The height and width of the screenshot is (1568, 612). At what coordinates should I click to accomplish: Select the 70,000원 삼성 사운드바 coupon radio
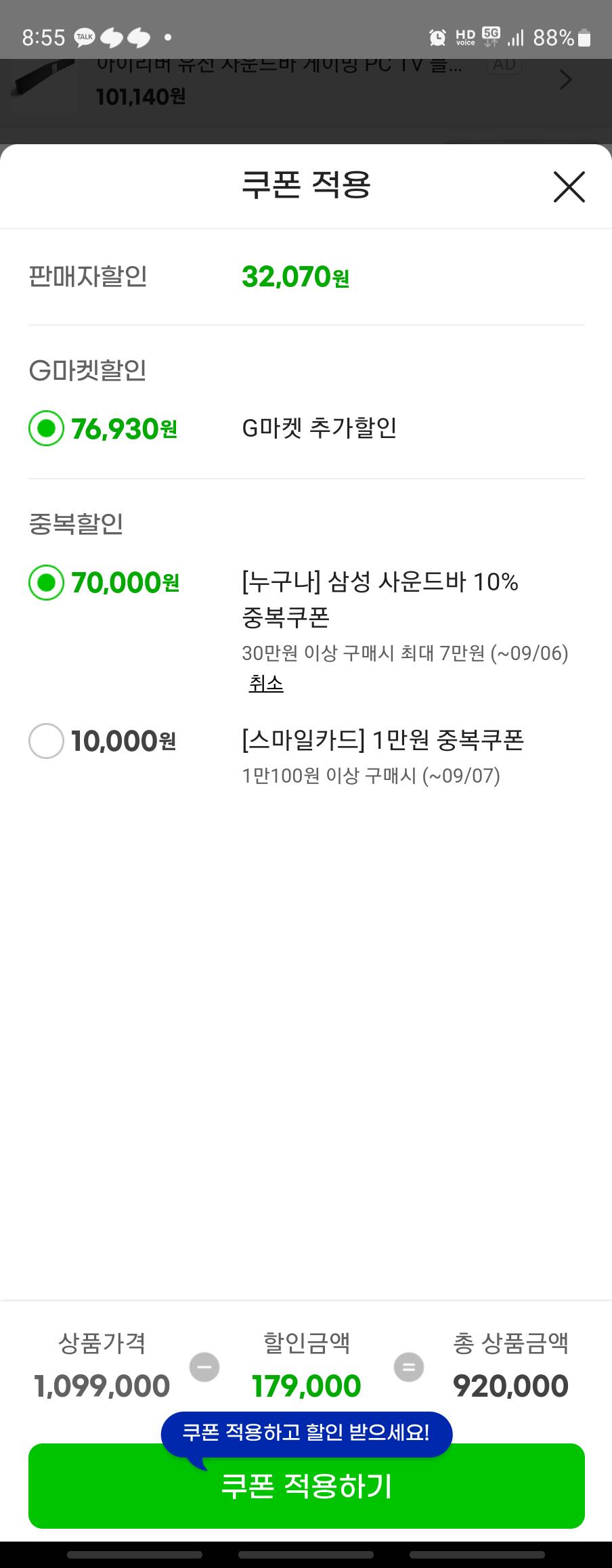[46, 582]
